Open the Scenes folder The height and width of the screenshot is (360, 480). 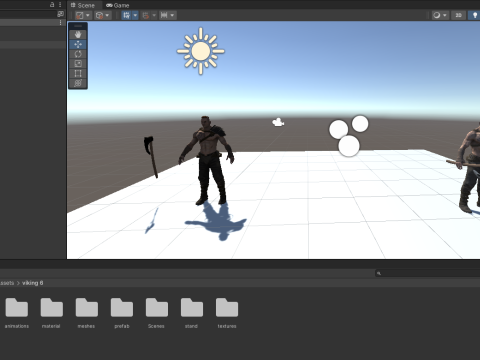coord(156,313)
